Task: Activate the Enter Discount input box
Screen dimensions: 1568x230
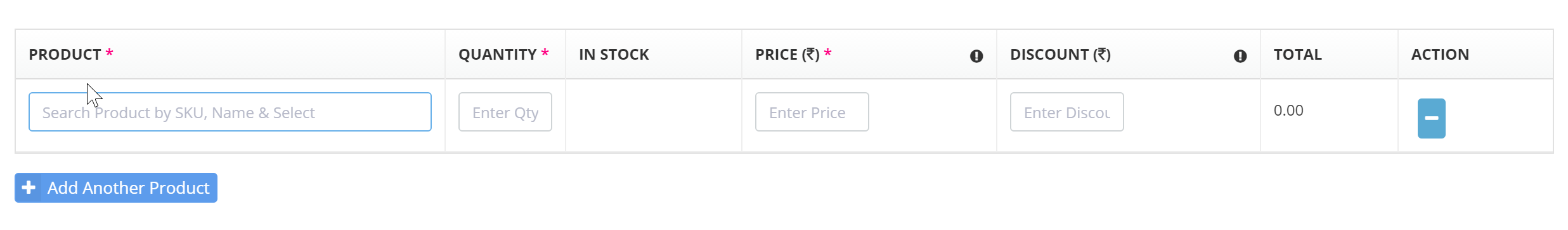Action: click(1067, 112)
